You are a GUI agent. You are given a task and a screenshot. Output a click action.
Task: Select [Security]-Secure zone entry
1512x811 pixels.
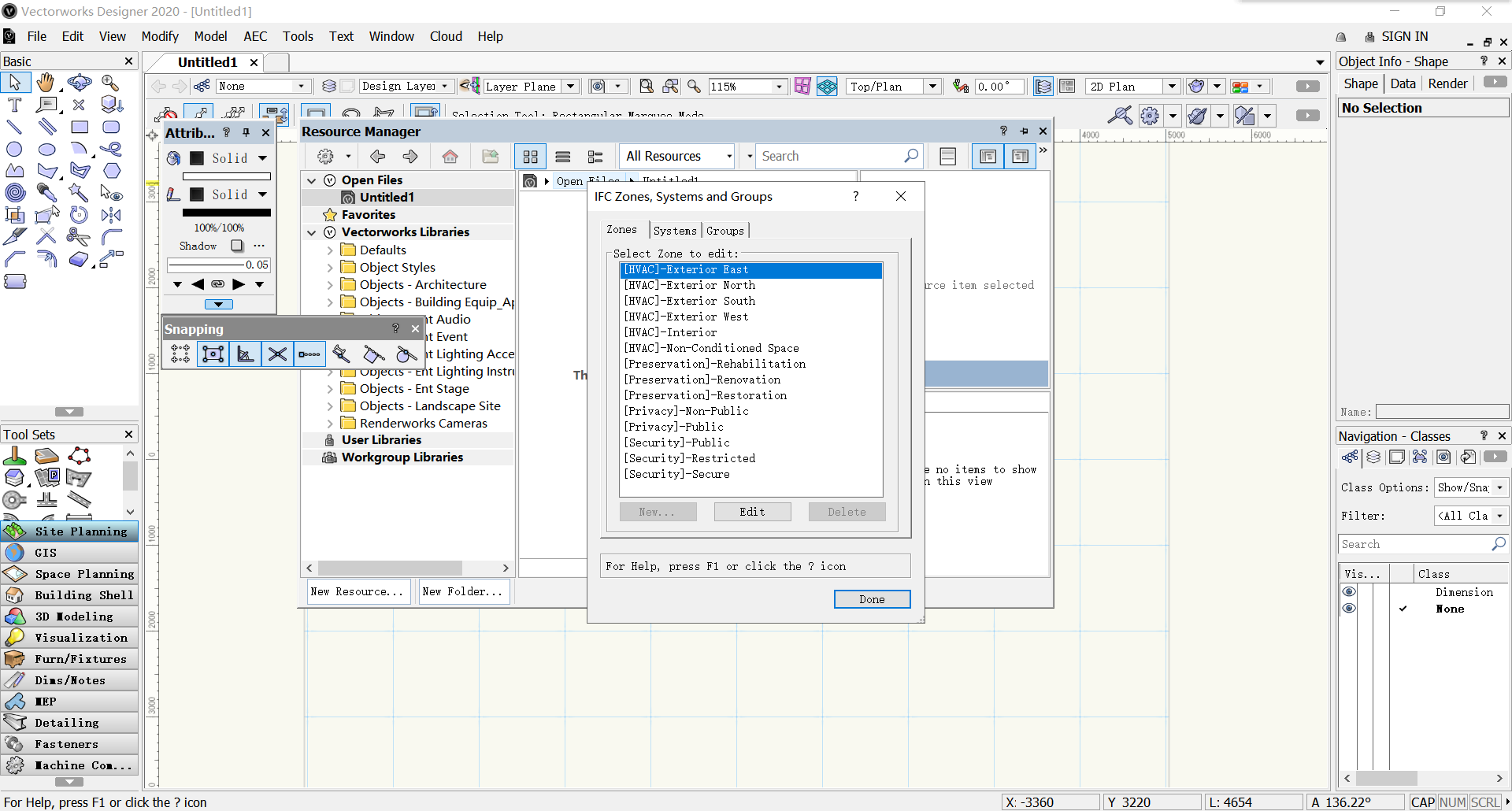(752, 474)
